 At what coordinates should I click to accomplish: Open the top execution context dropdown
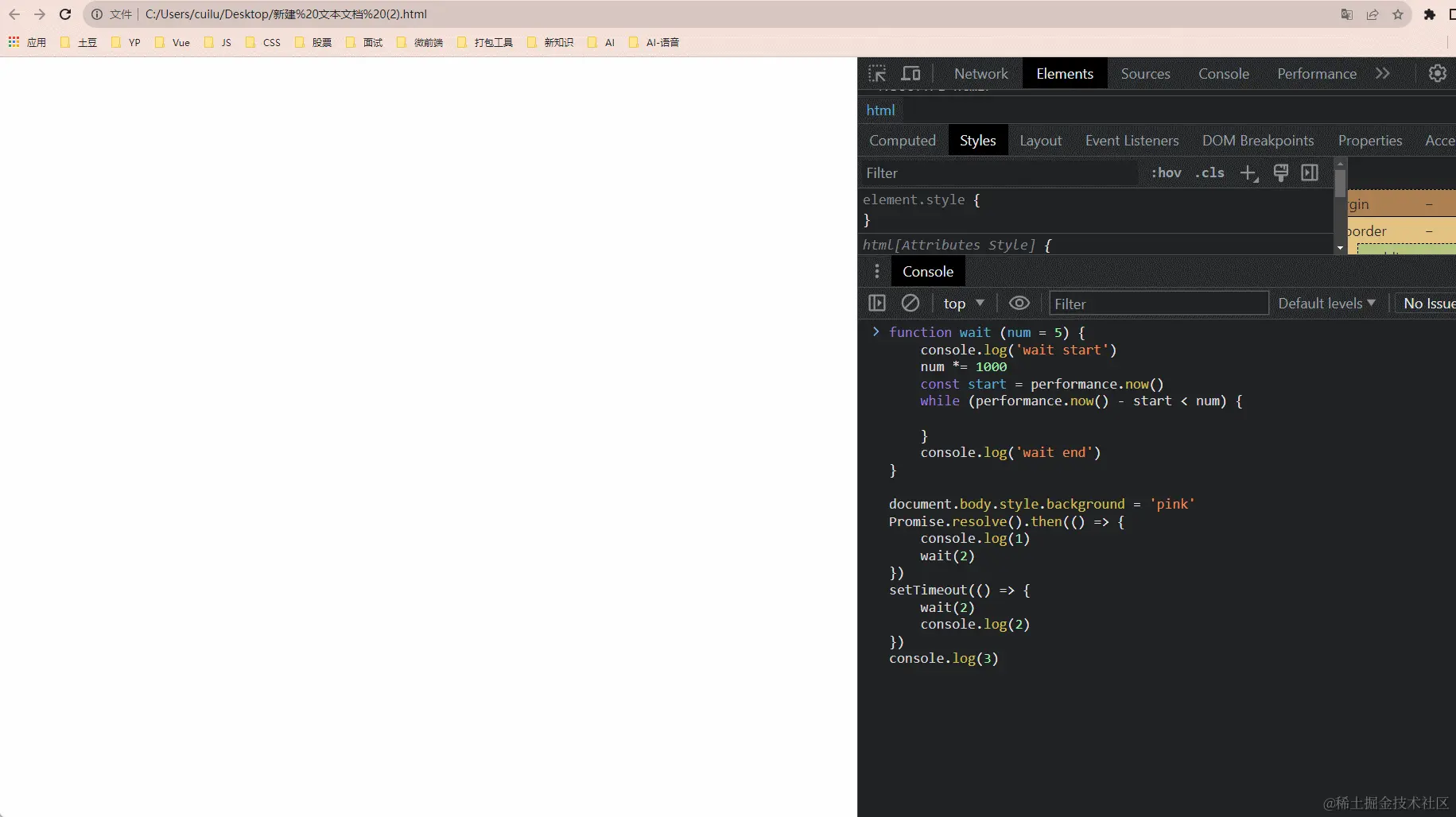[x=964, y=303]
